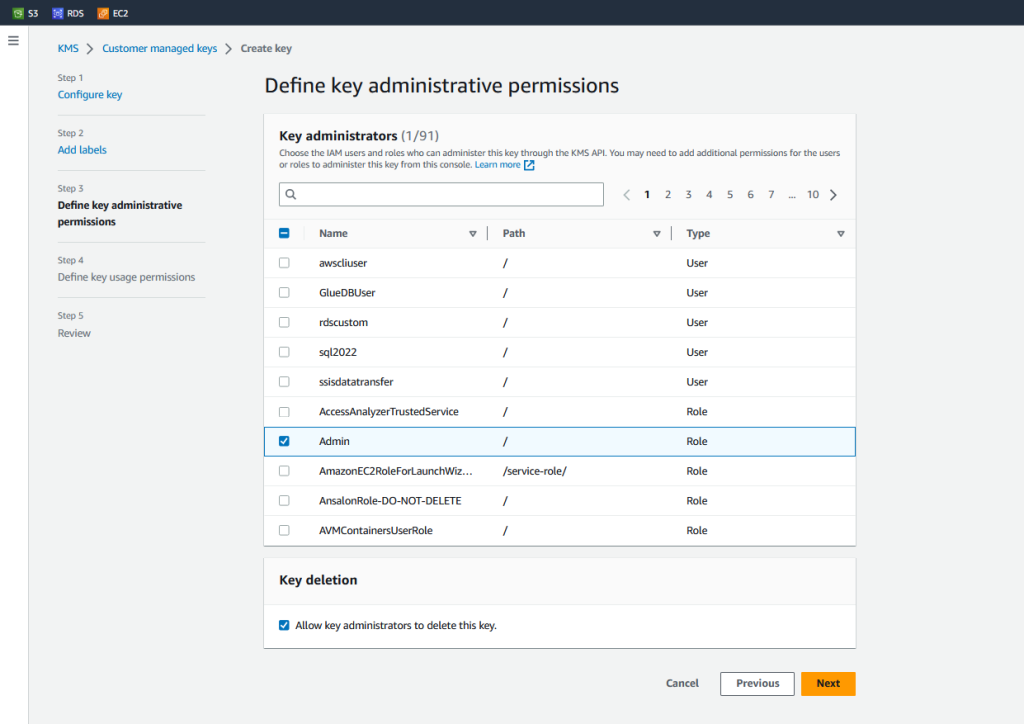Viewport: 1024px width, 724px height.
Task: Click the sql2022 name cell
Action: tap(338, 352)
